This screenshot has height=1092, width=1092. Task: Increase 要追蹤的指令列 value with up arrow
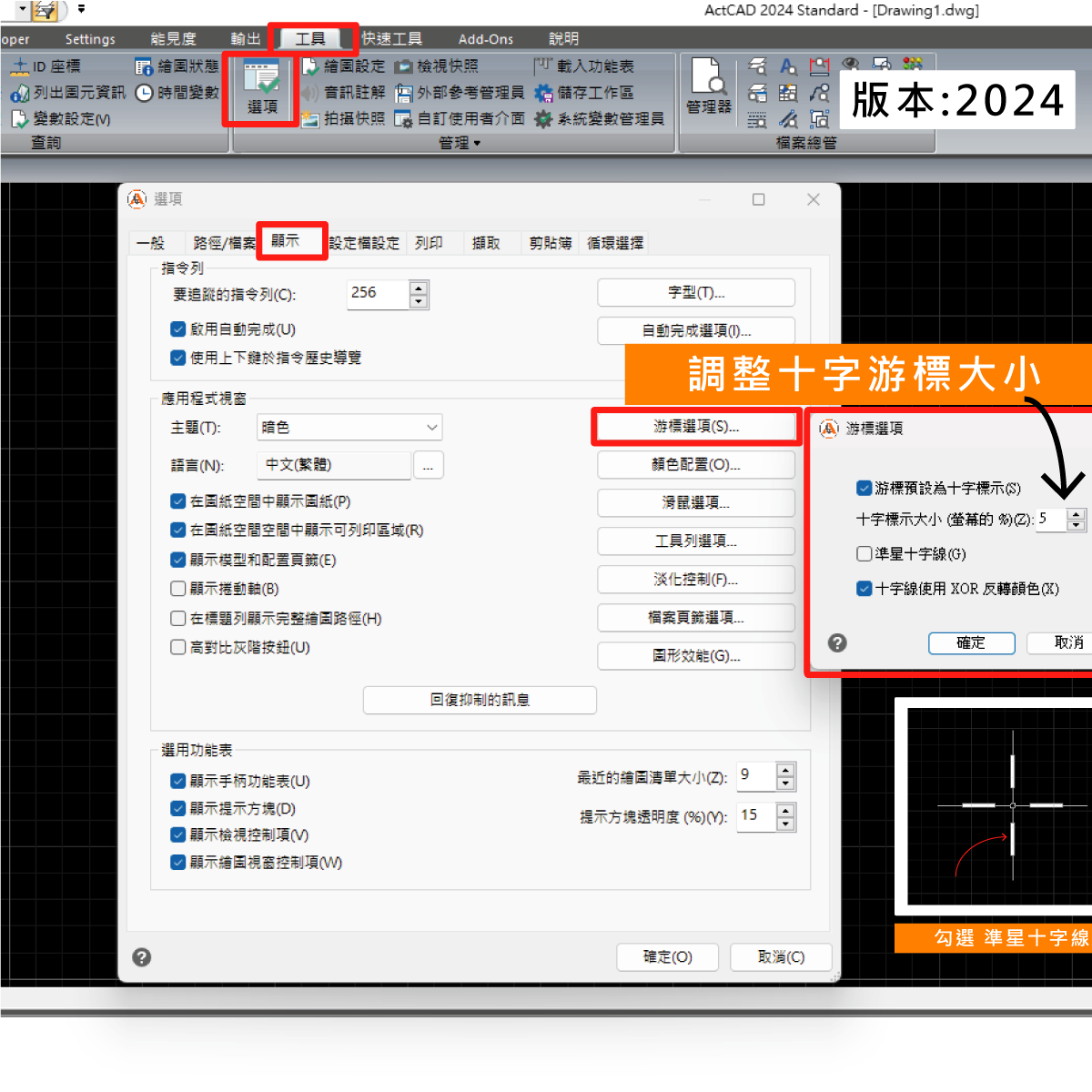tap(419, 288)
